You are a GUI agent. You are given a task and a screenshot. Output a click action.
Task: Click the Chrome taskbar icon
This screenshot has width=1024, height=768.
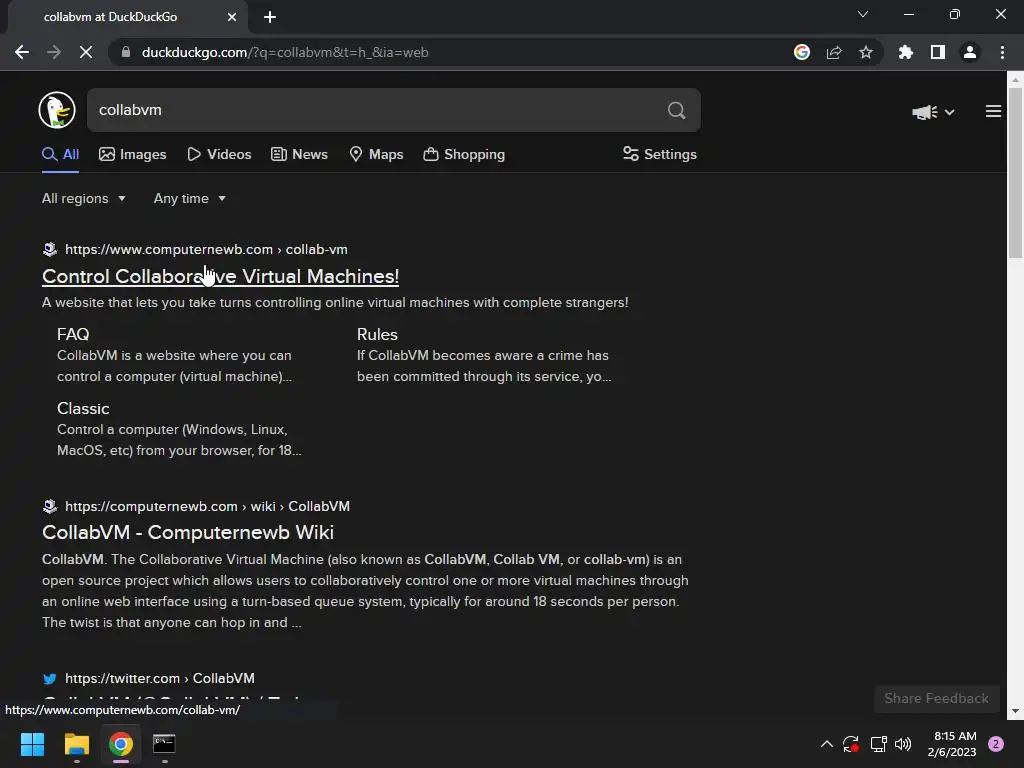click(x=121, y=744)
